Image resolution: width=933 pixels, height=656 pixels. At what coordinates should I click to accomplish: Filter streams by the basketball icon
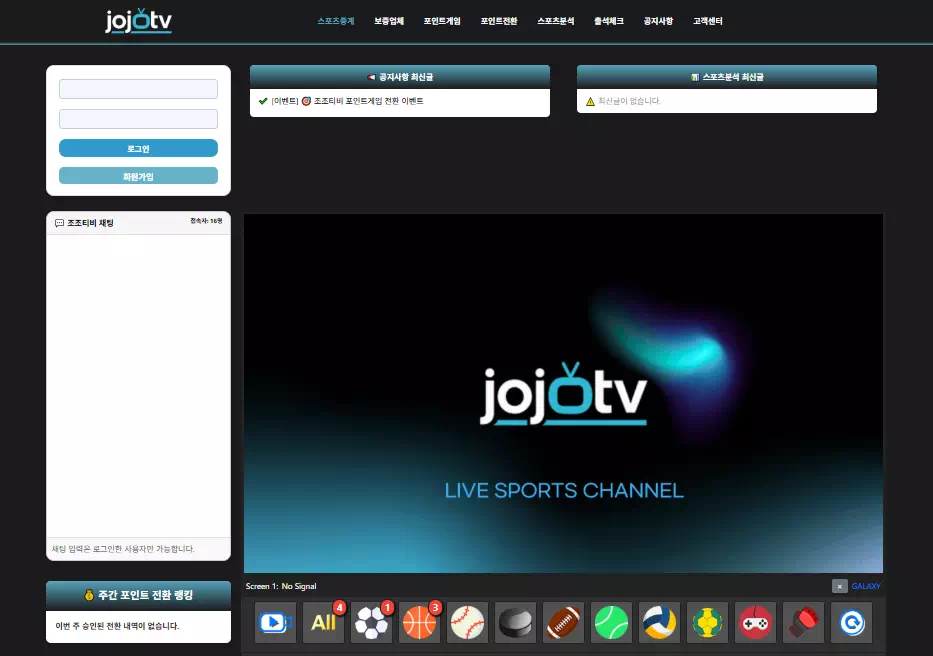[x=419, y=623]
